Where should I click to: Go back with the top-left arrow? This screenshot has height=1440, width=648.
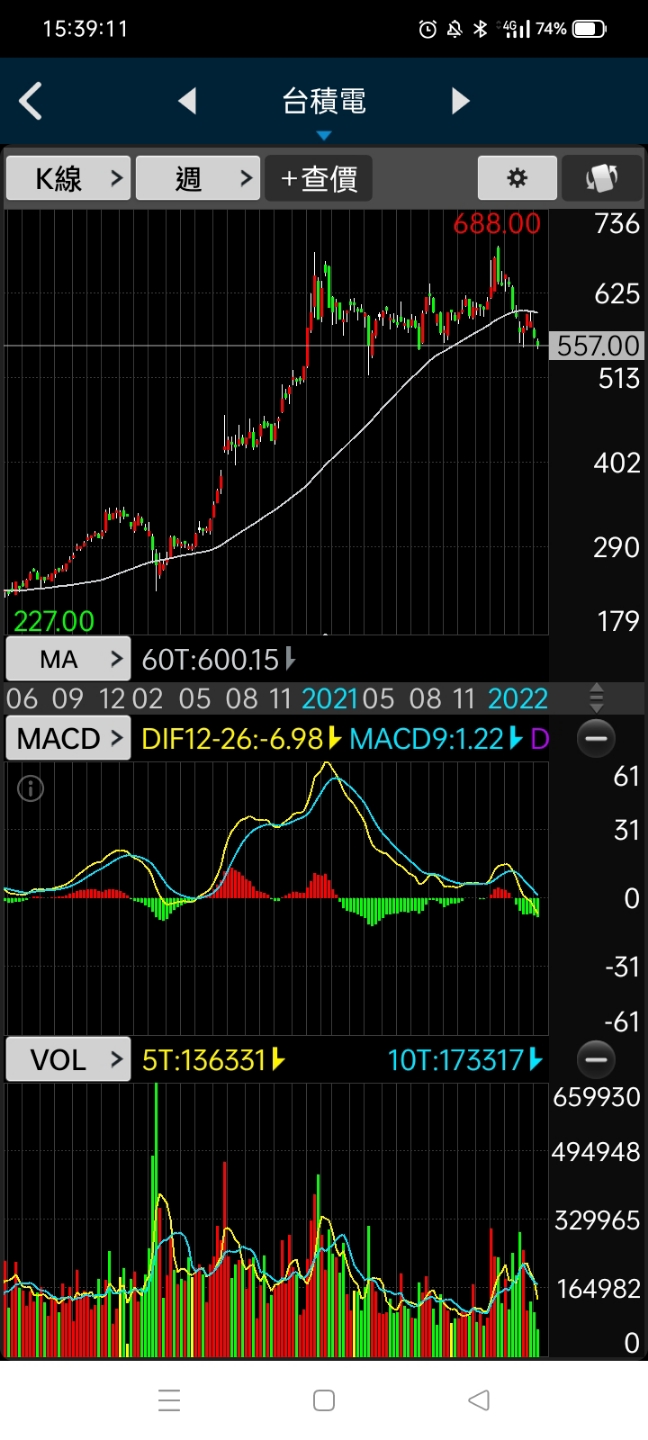click(31, 101)
